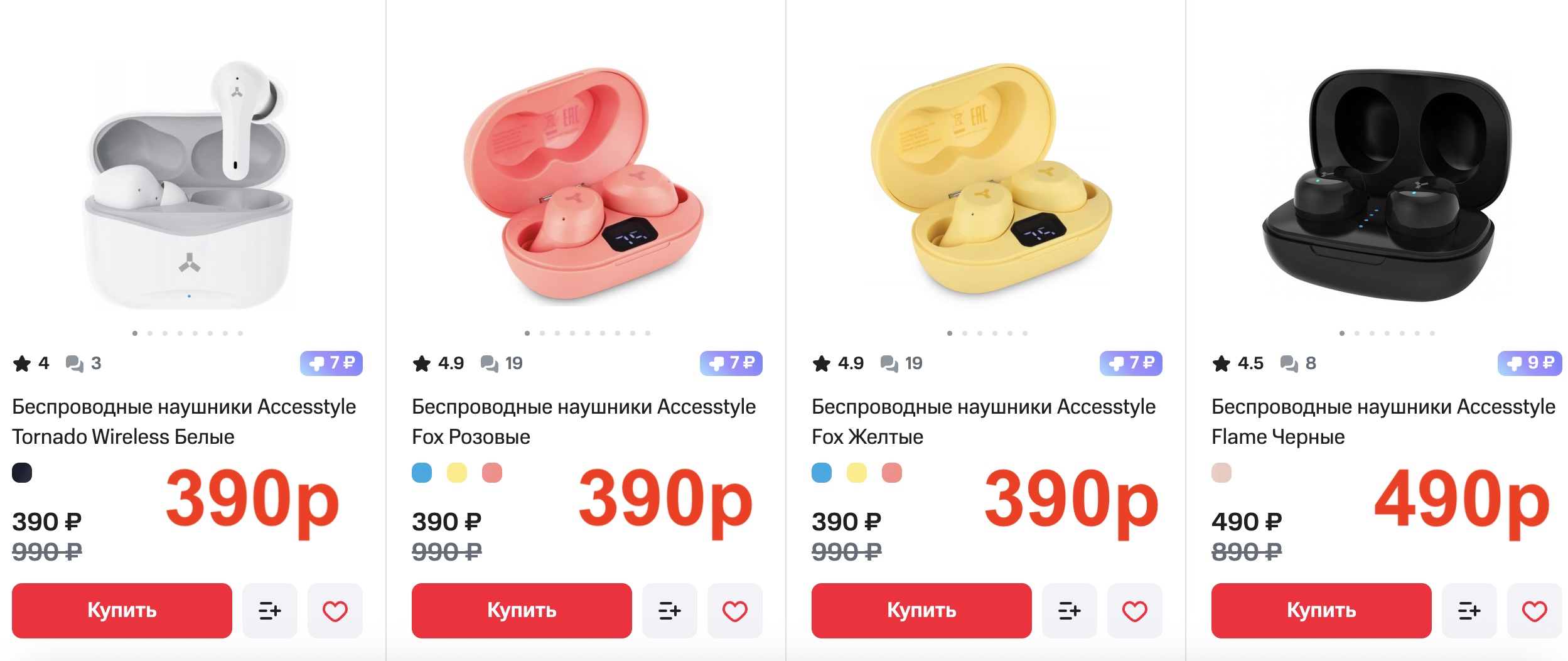Screen dimensions: 1568x661
Task: Buy the Tornado Wireless white earbuds
Action: point(122,610)
